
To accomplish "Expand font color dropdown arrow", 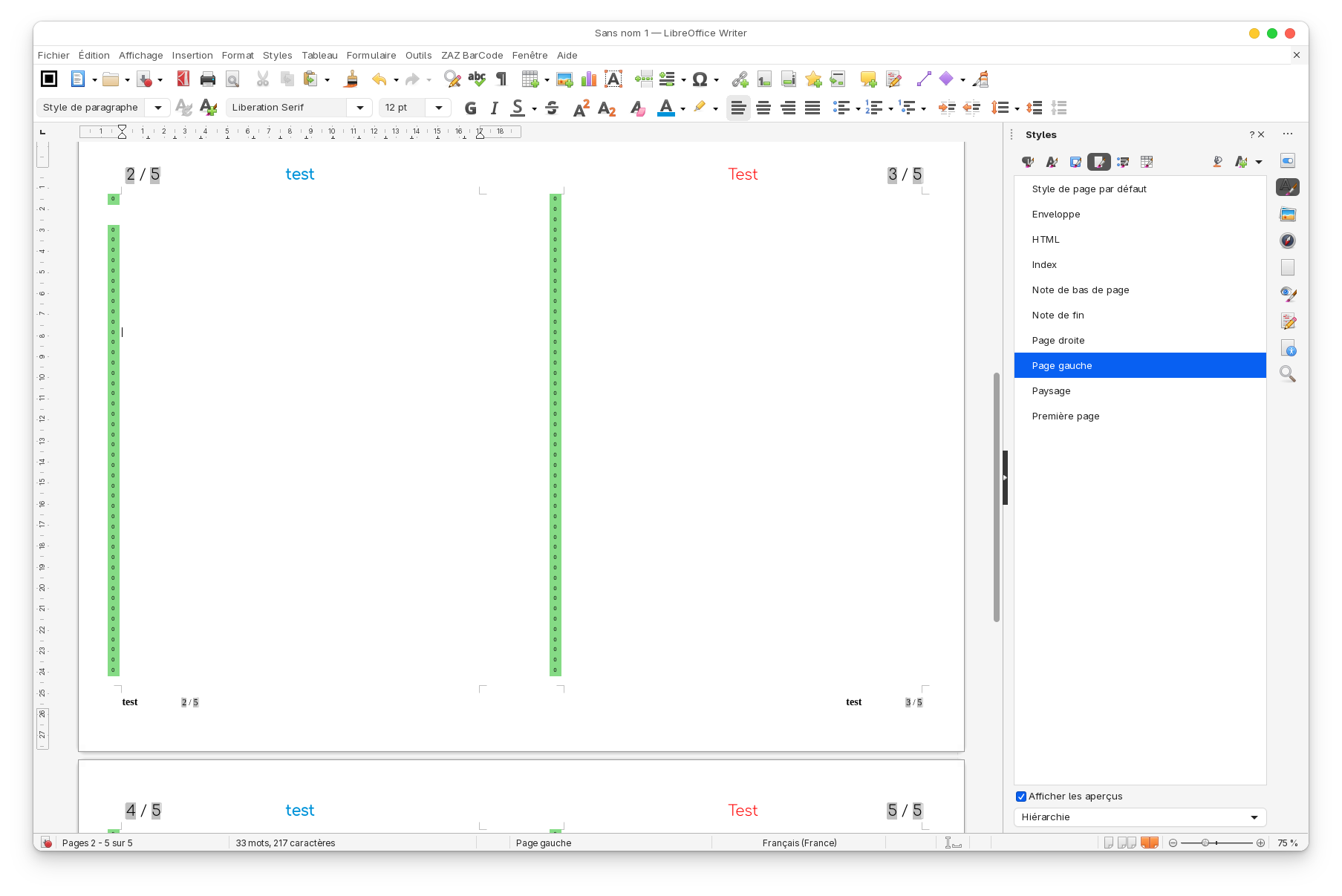I will tap(683, 109).
